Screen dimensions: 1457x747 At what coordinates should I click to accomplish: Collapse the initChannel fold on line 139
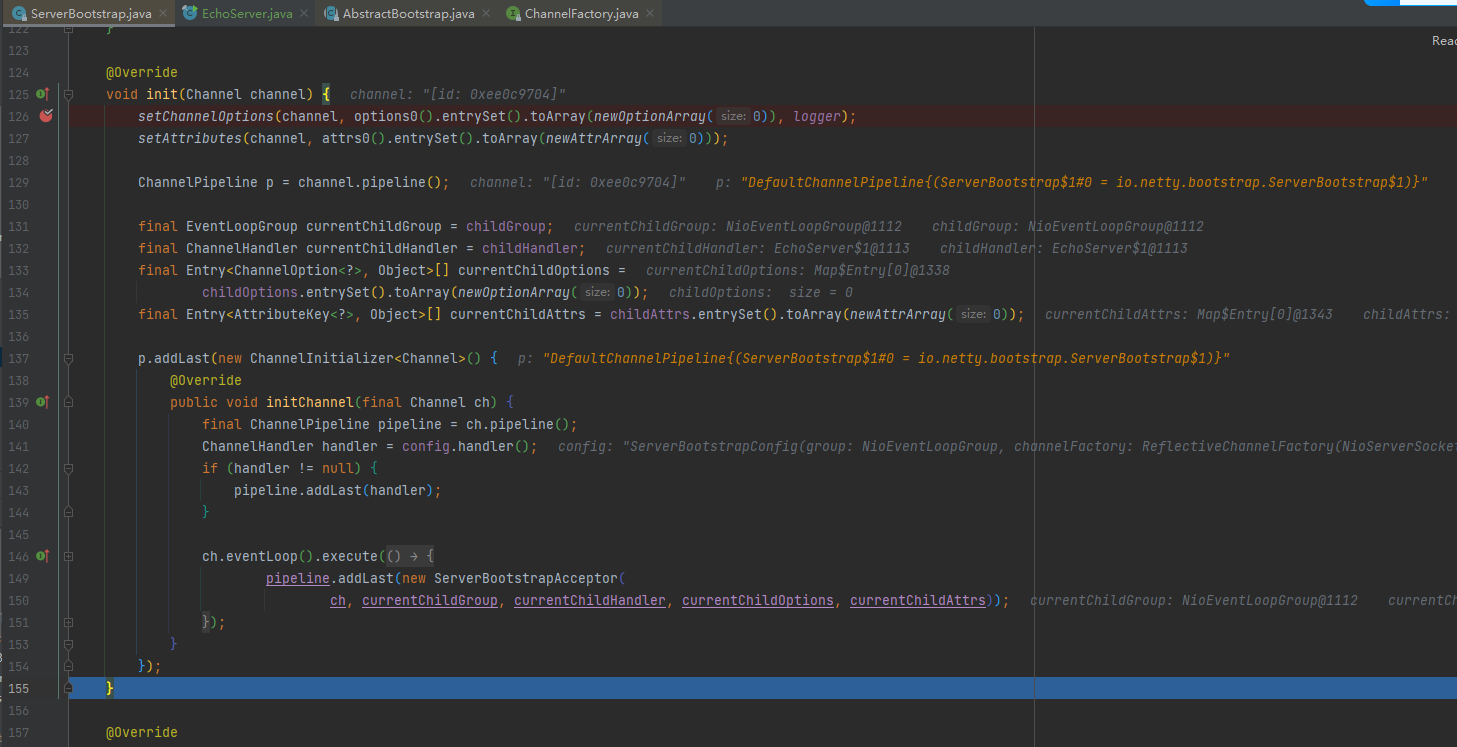pyautogui.click(x=68, y=402)
